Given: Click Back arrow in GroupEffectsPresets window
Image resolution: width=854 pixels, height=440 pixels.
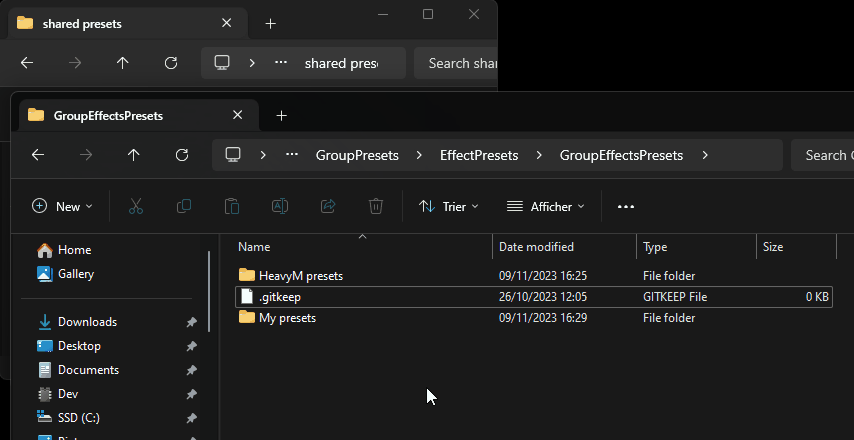Looking at the screenshot, I should coord(38,155).
